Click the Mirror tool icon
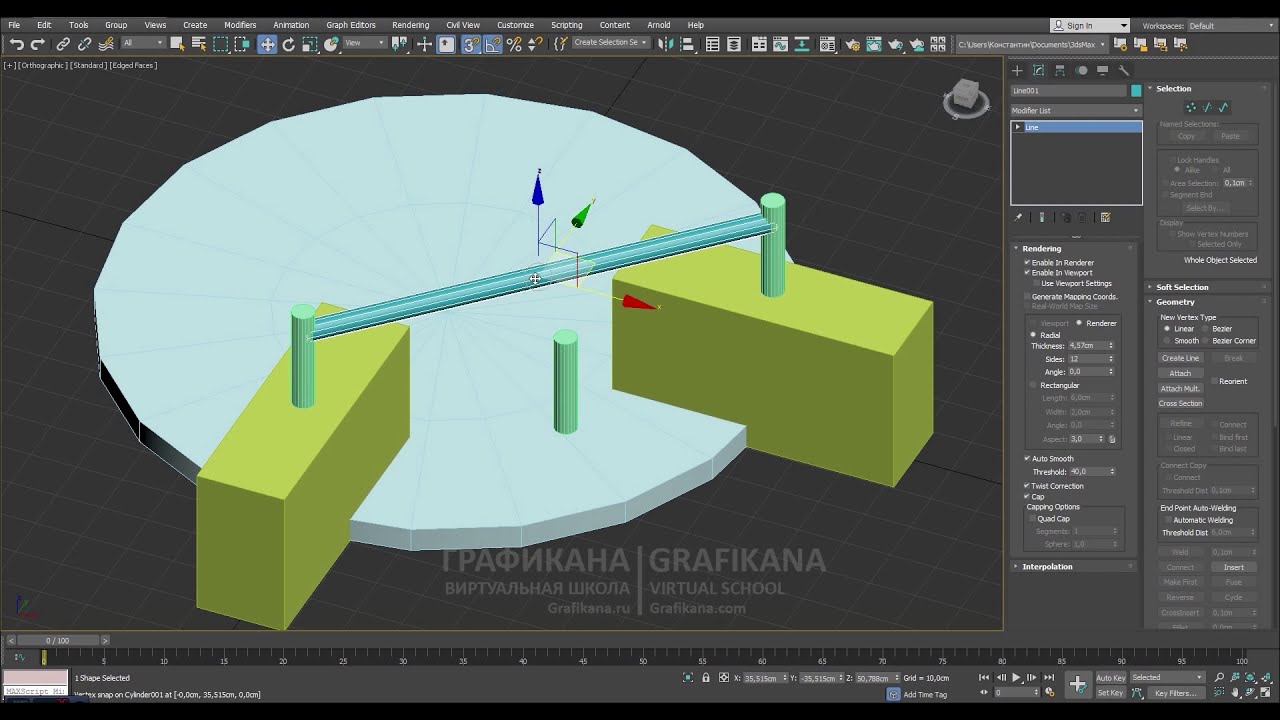Viewport: 1280px width, 720px height. pos(665,44)
